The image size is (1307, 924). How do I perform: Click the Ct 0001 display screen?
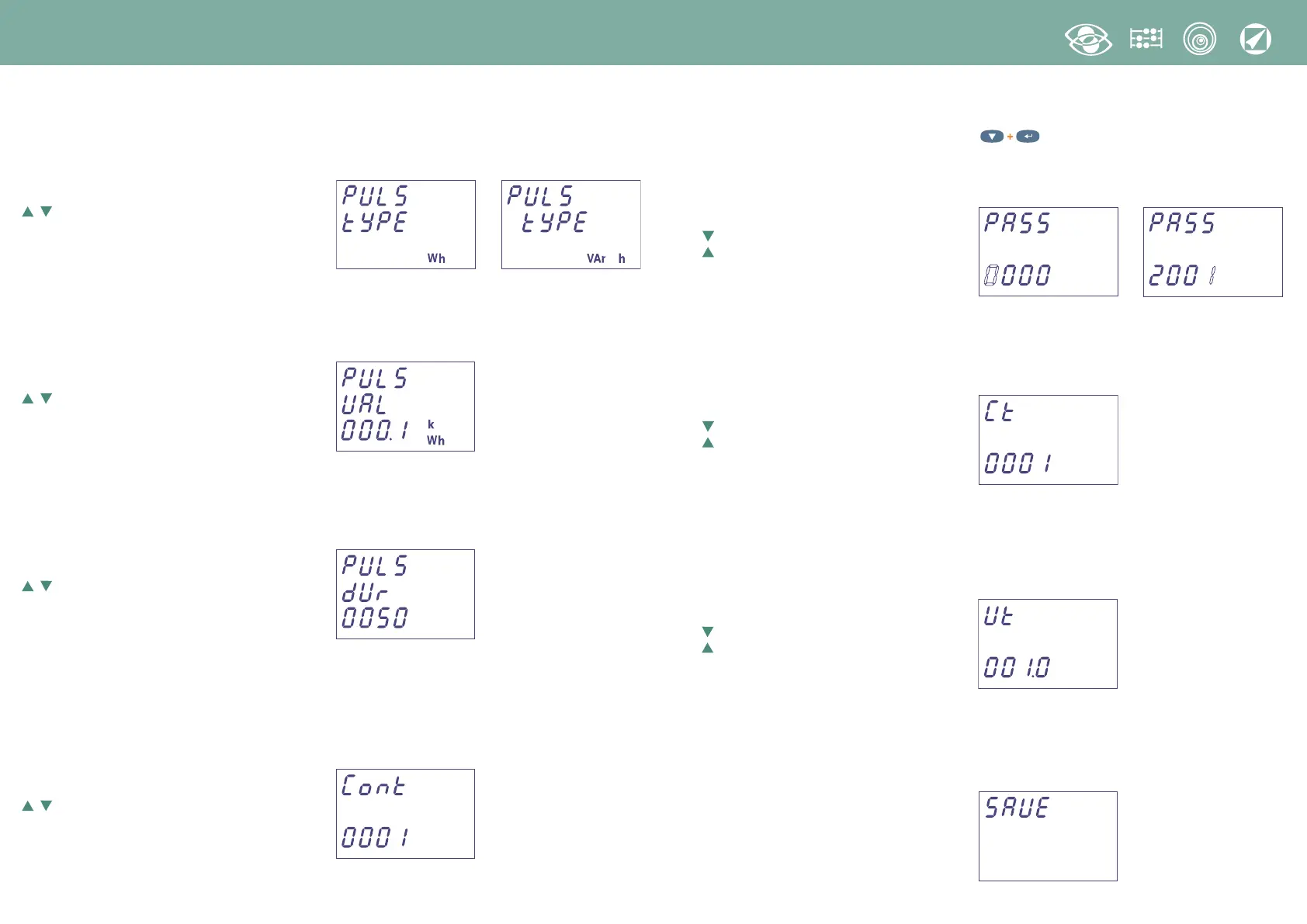1048,440
